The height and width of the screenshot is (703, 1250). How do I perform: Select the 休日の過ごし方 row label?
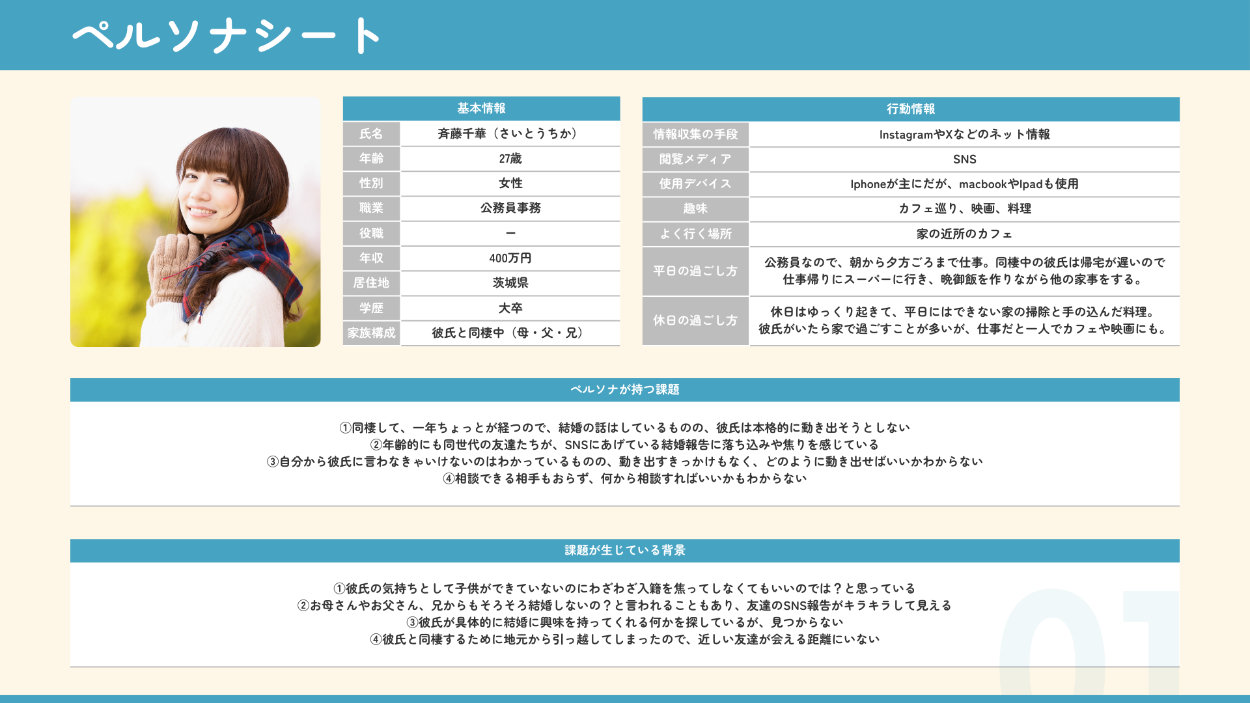click(695, 321)
